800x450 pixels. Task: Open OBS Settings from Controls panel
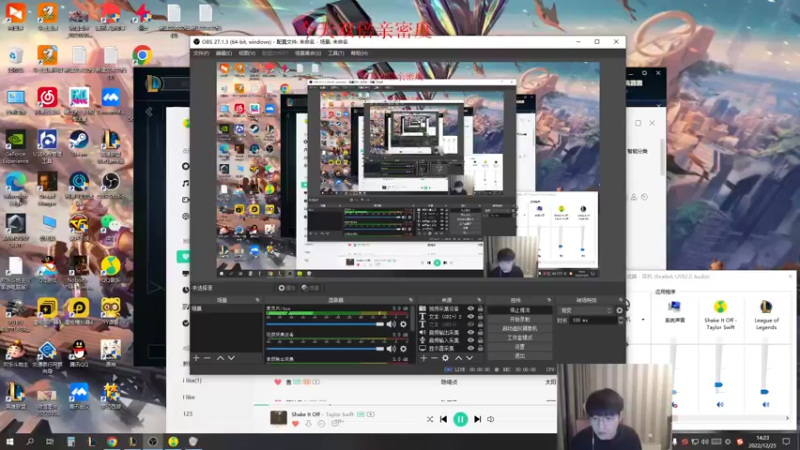[x=519, y=346]
